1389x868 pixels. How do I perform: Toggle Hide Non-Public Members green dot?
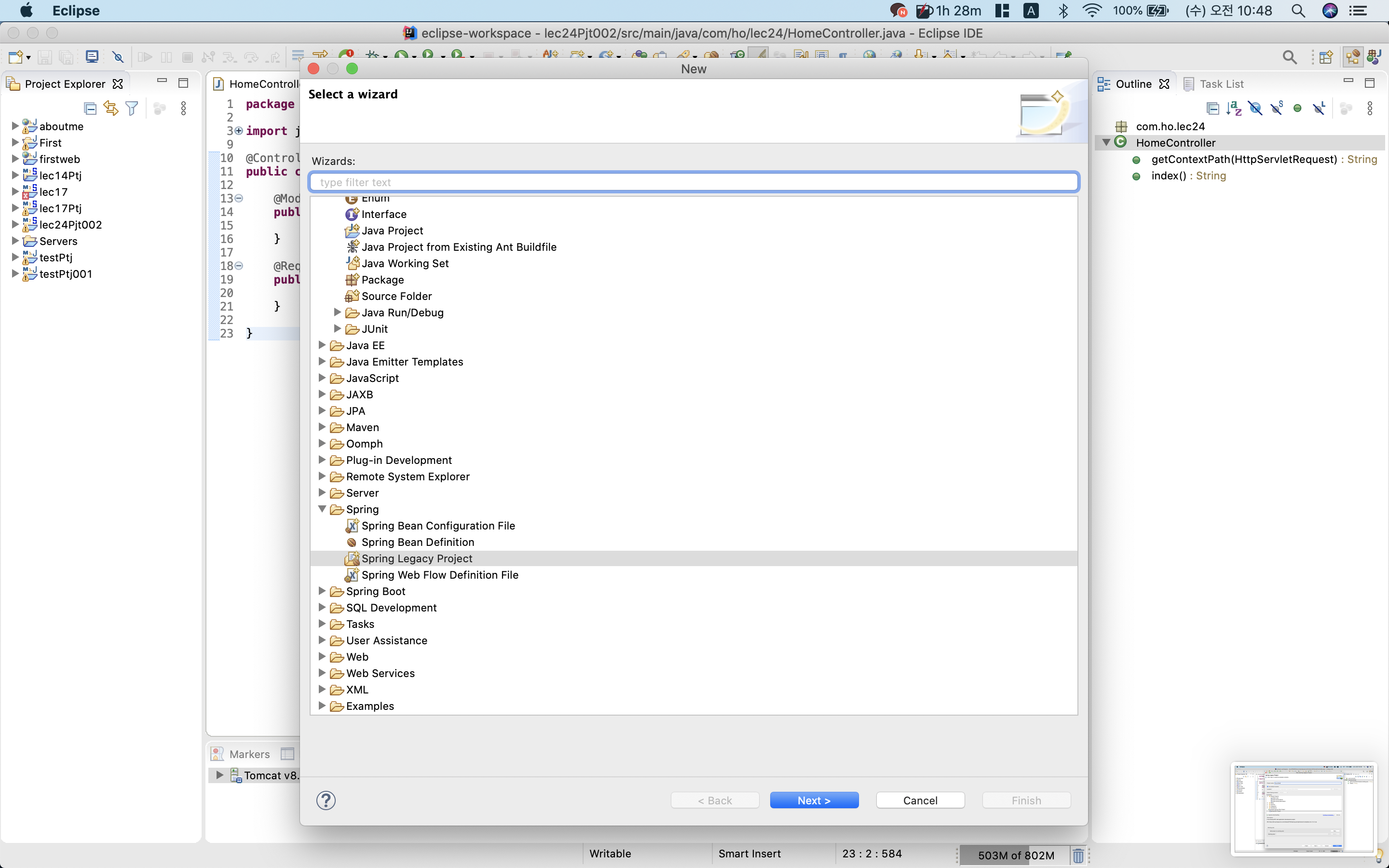pos(1297,108)
